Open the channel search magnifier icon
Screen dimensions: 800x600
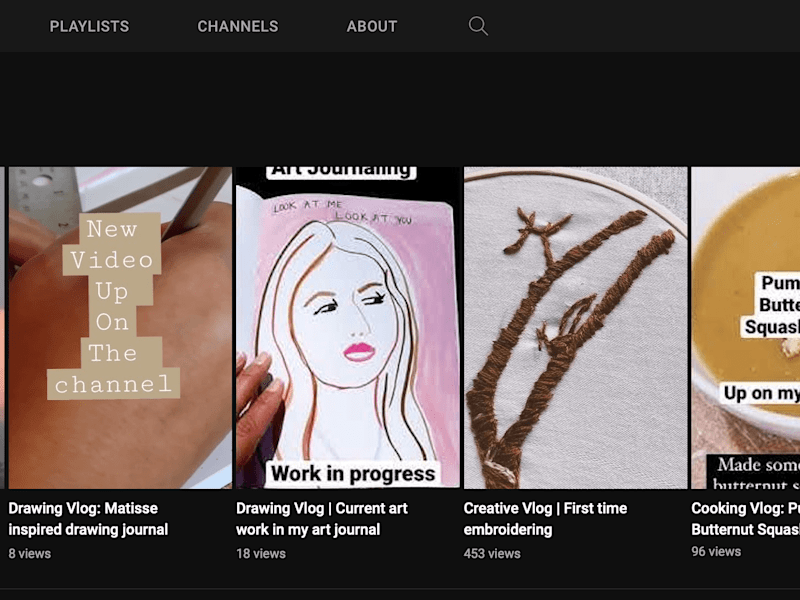click(x=478, y=26)
